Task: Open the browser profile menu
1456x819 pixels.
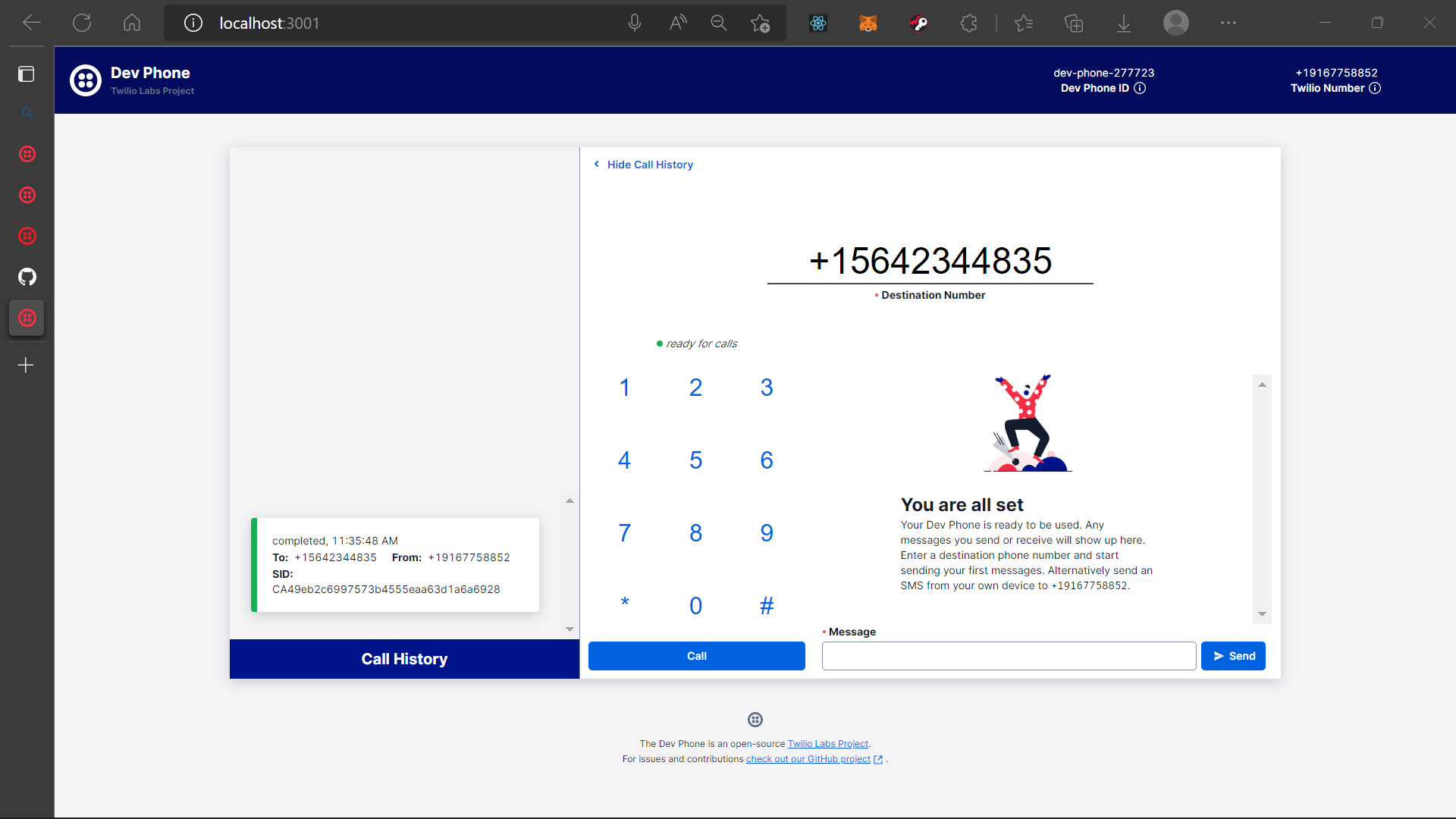Action: click(1175, 23)
